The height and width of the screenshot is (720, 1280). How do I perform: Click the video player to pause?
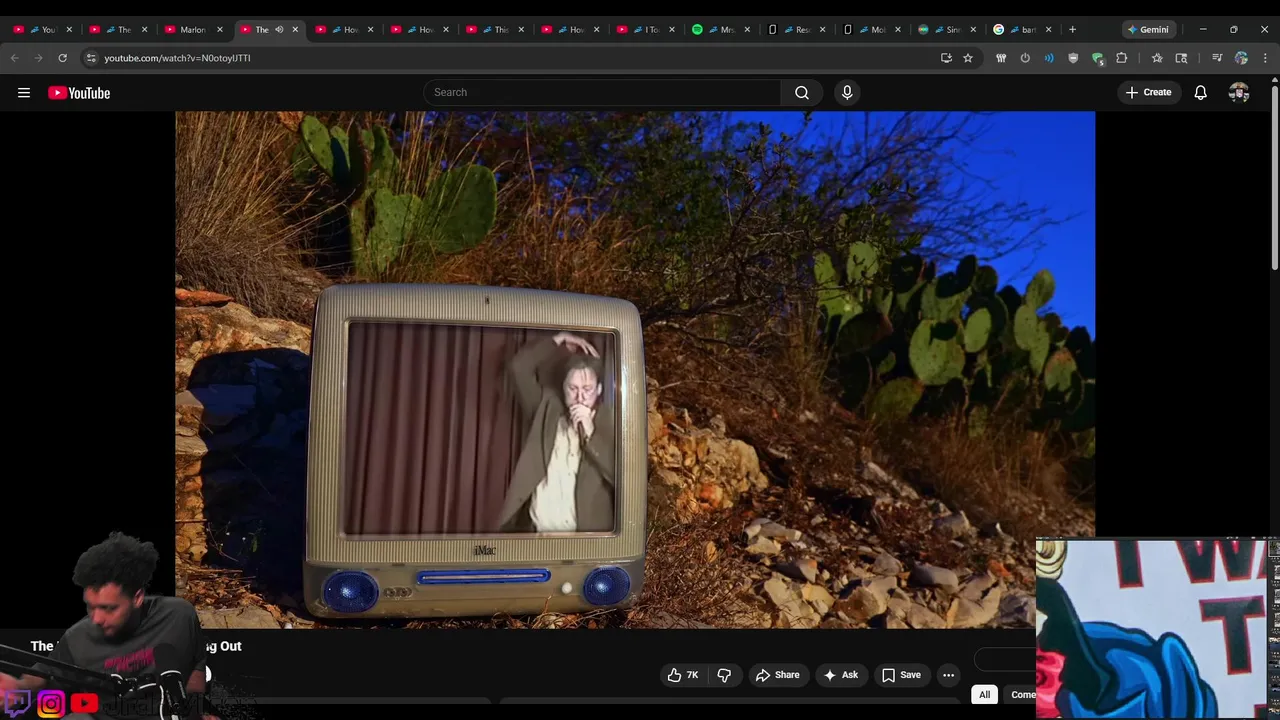[x=635, y=370]
